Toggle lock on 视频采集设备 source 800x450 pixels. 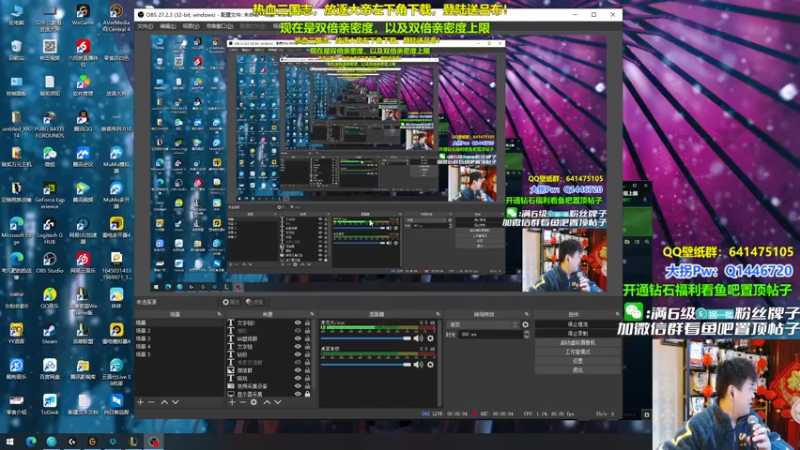coord(307,386)
